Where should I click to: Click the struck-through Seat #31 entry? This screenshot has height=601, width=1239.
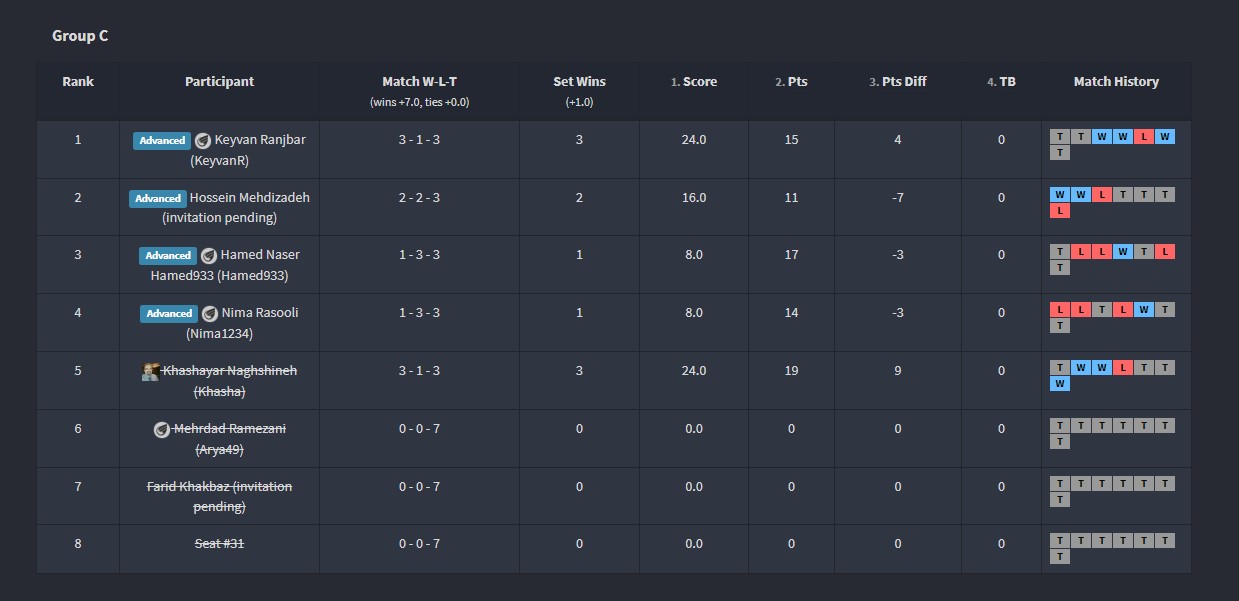[x=219, y=544]
